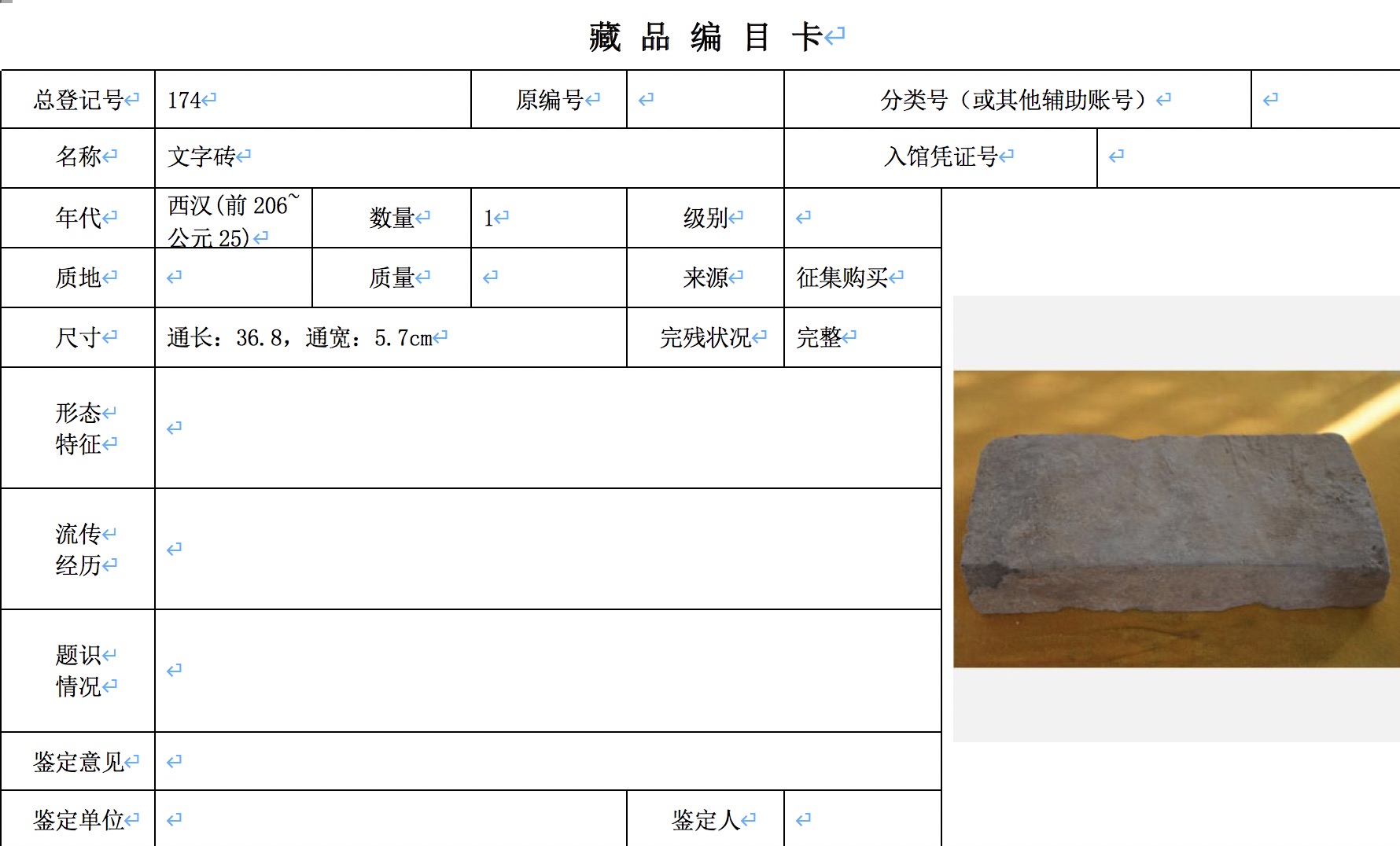Image resolution: width=1400 pixels, height=846 pixels.
Task: Click the 级别 label
Action: (x=706, y=218)
